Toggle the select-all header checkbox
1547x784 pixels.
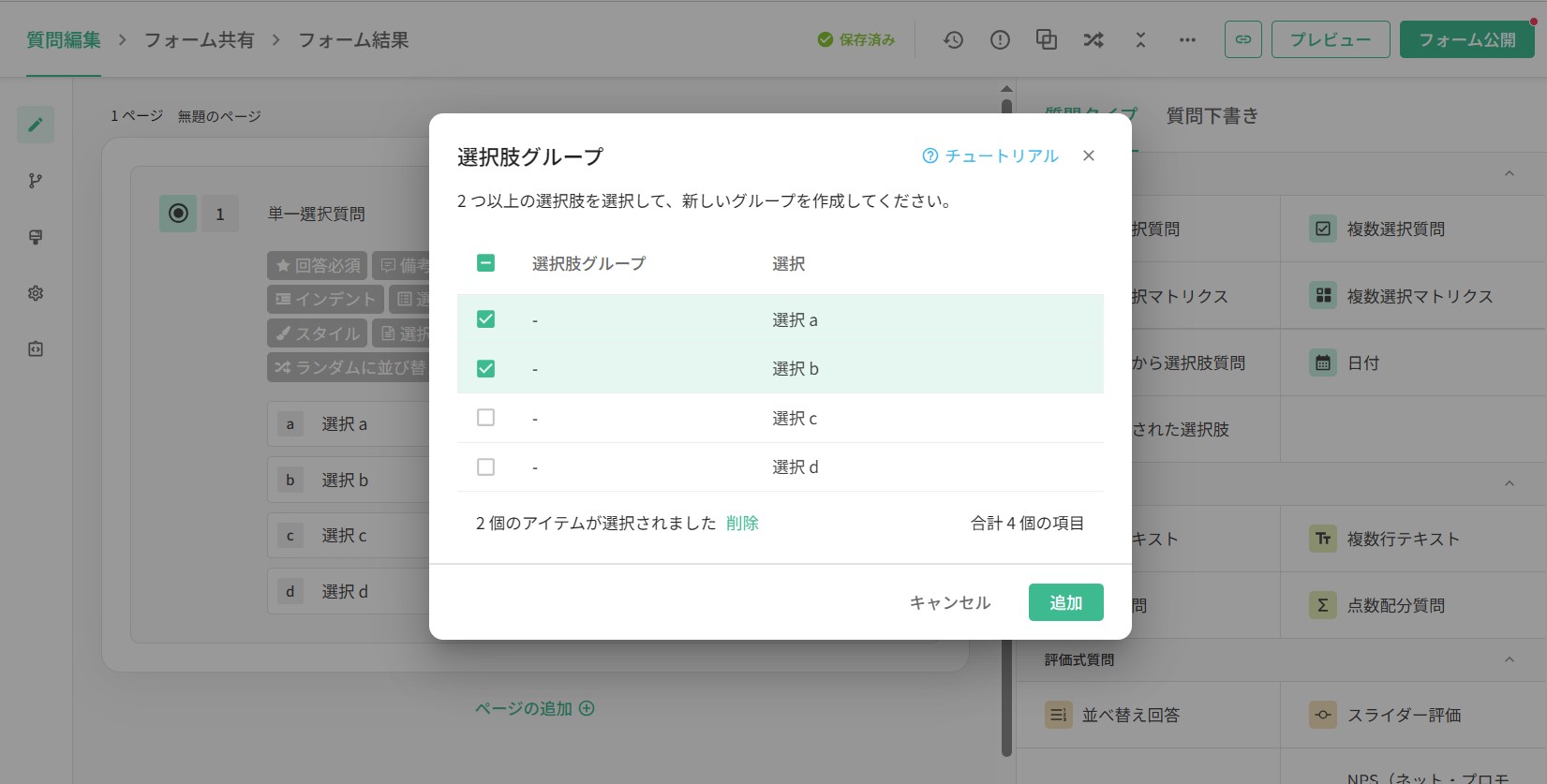(485, 263)
